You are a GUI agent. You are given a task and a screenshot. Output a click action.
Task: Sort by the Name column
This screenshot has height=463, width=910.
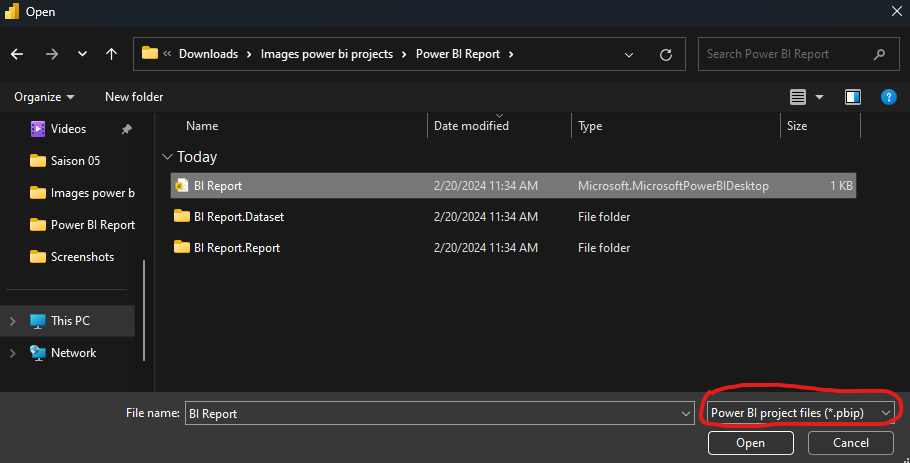coord(202,126)
